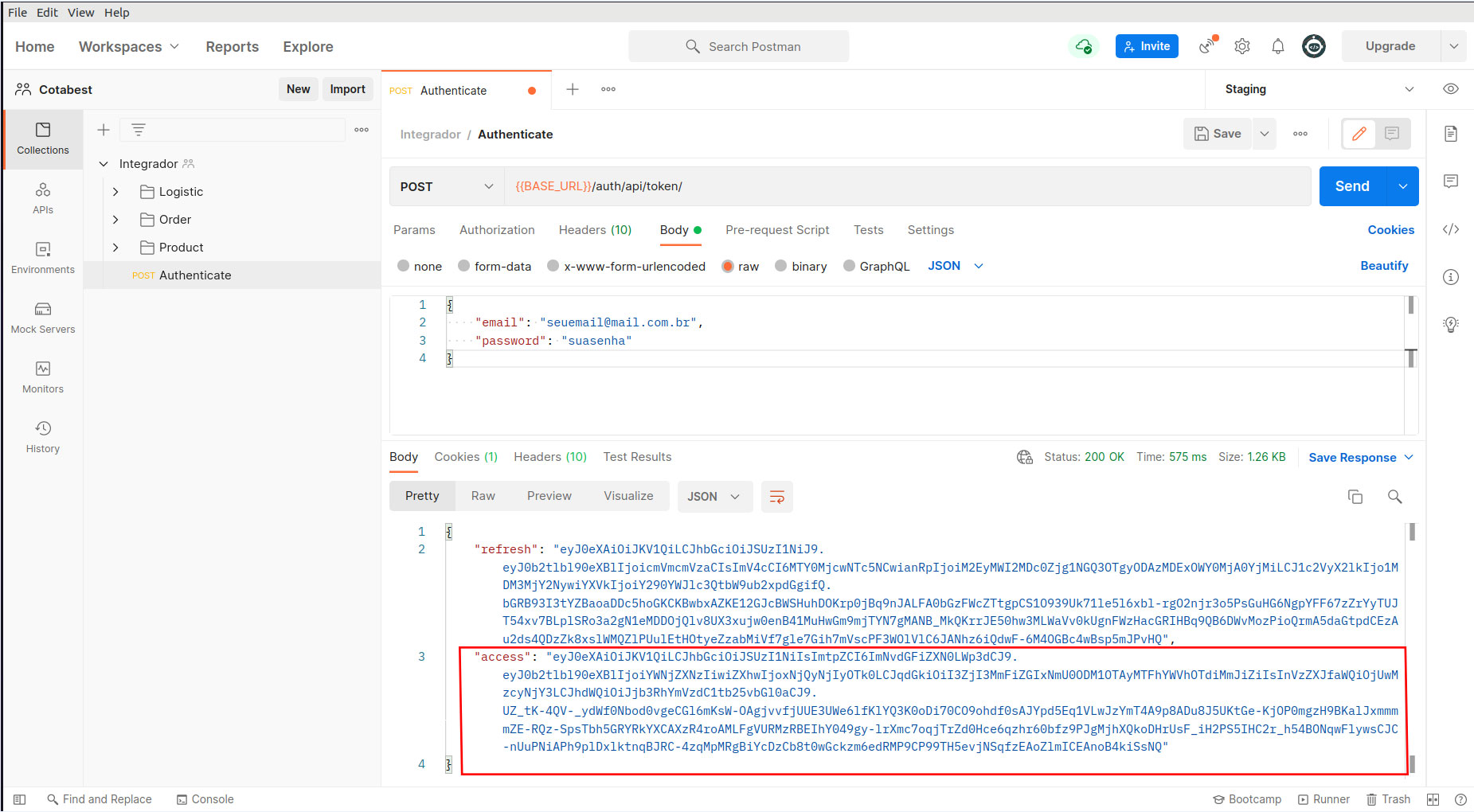Switch to edit mode pencil icon
1474x812 pixels.
(1359, 134)
